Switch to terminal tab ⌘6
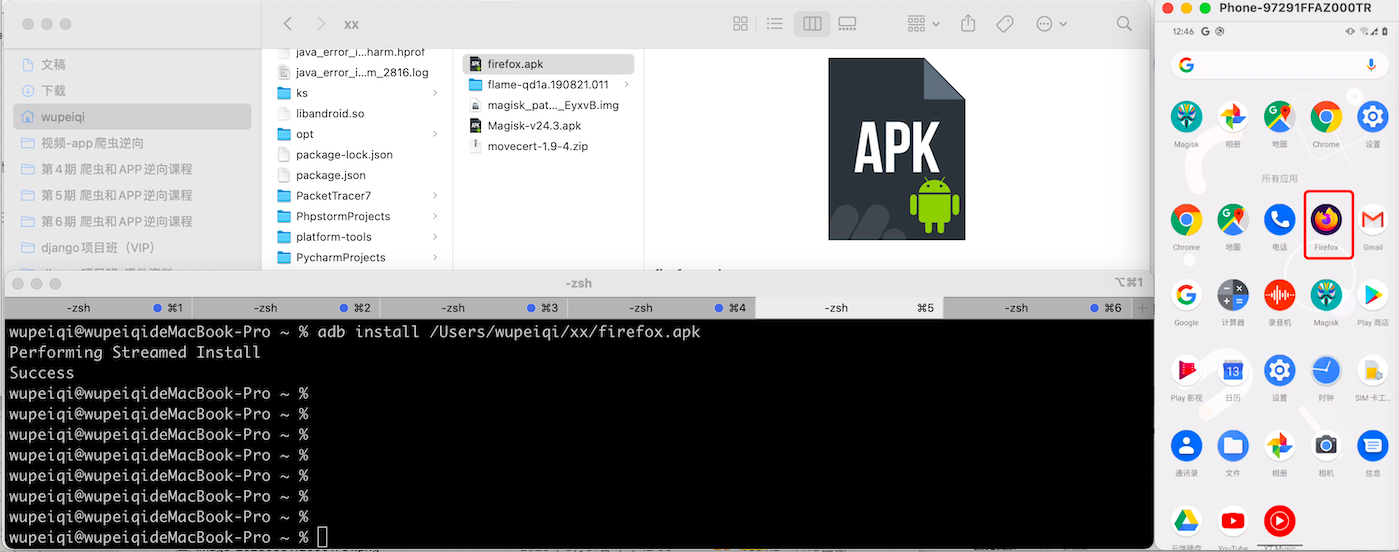The width and height of the screenshot is (1399, 552). point(1037,308)
